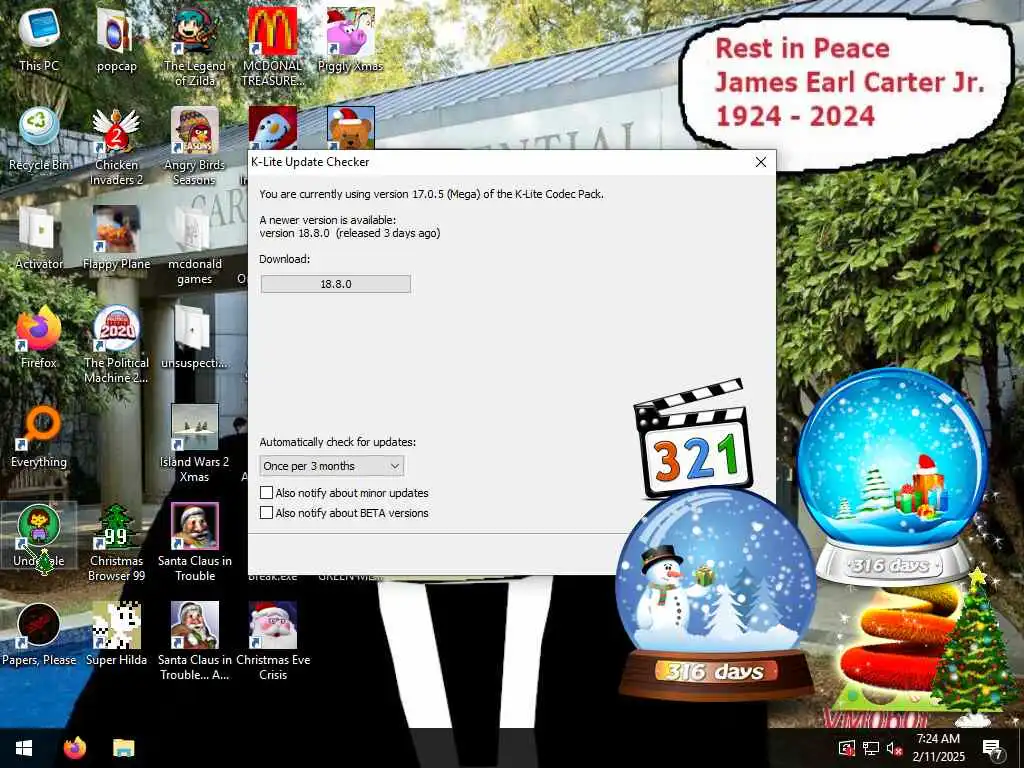Launch Angry Birds Seasons shortcut
Viewport: 1024px width, 768px height.
[195, 146]
